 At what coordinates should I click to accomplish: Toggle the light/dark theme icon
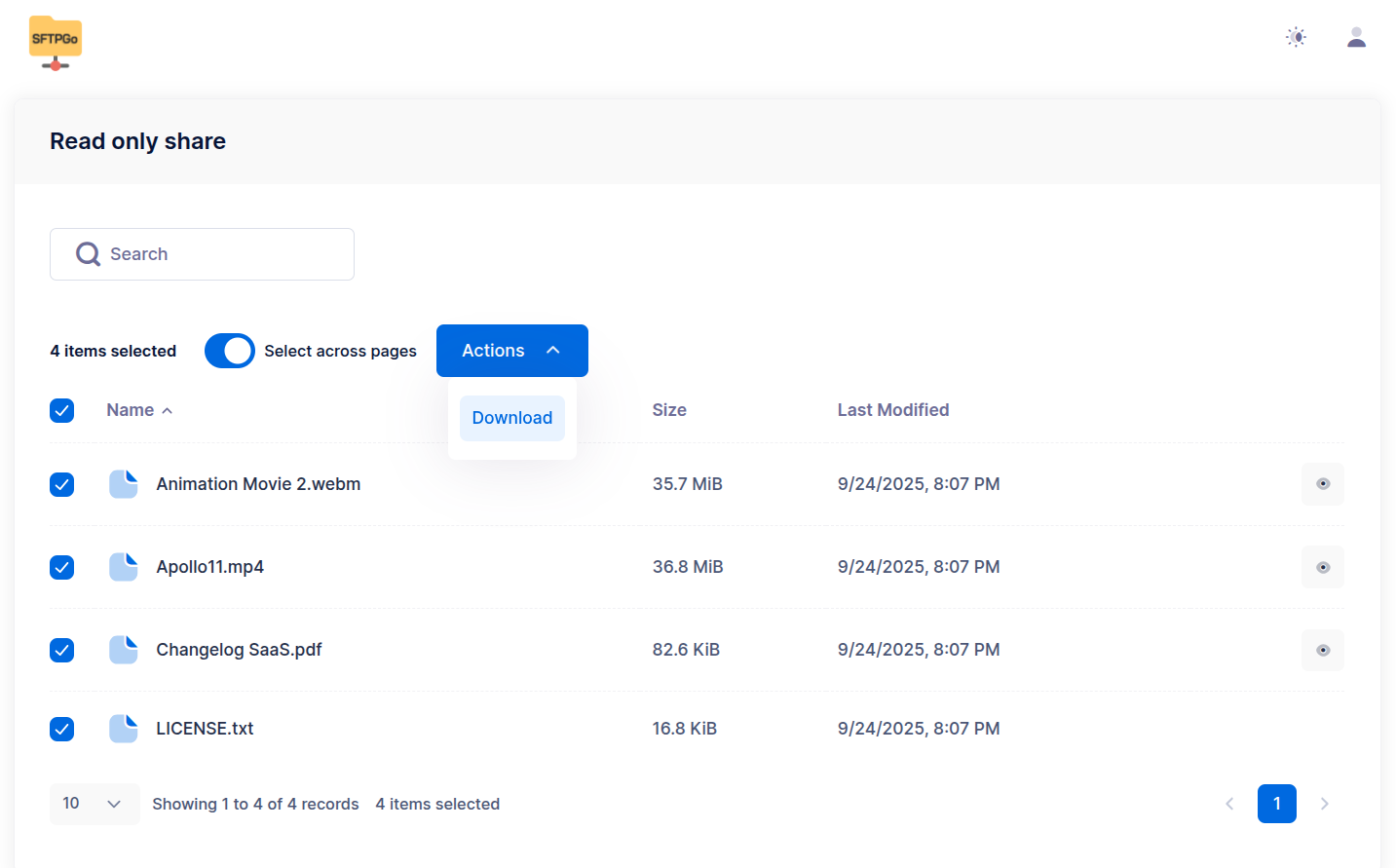click(x=1296, y=38)
